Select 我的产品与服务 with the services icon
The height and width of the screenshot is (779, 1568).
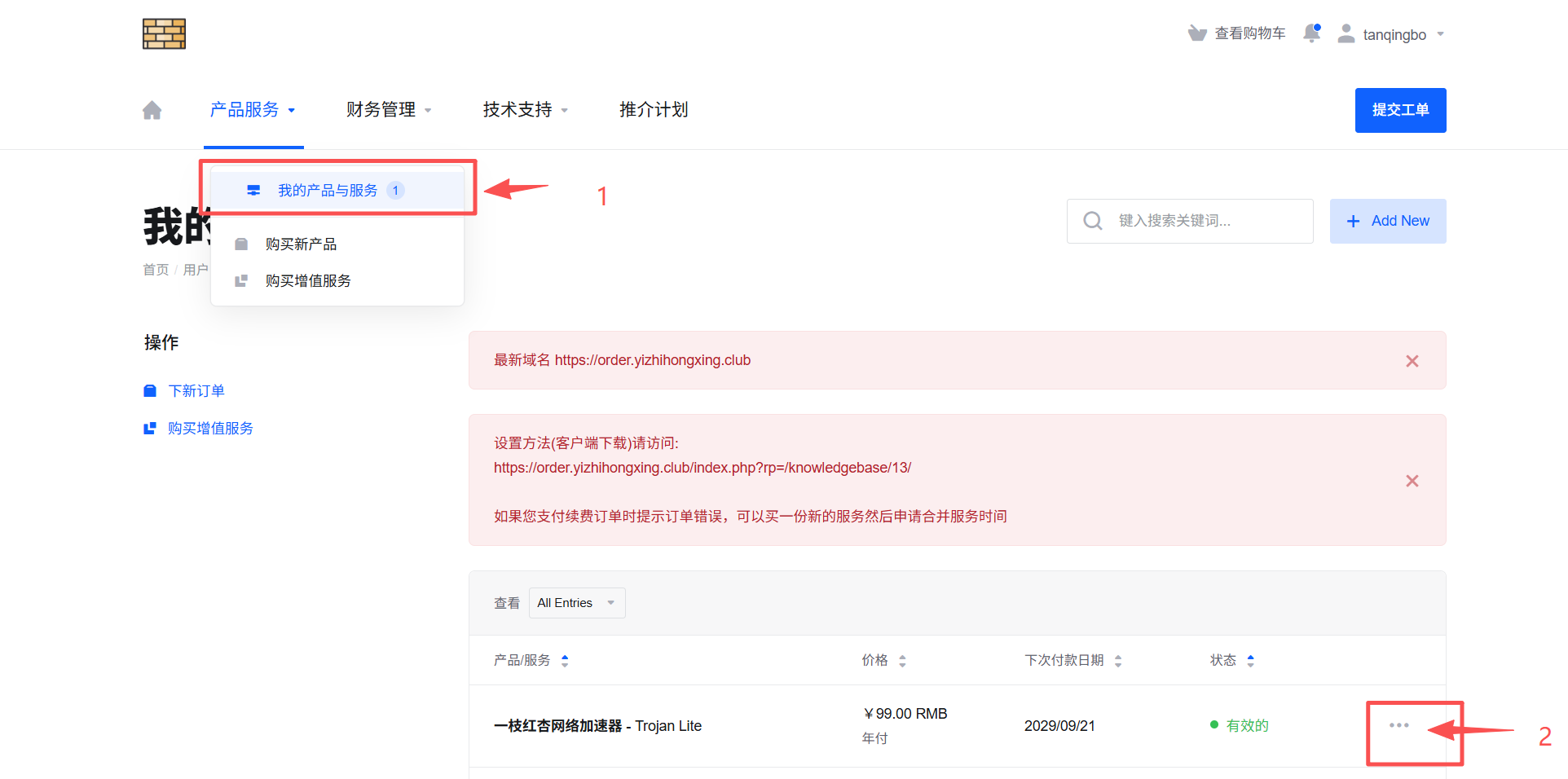326,190
